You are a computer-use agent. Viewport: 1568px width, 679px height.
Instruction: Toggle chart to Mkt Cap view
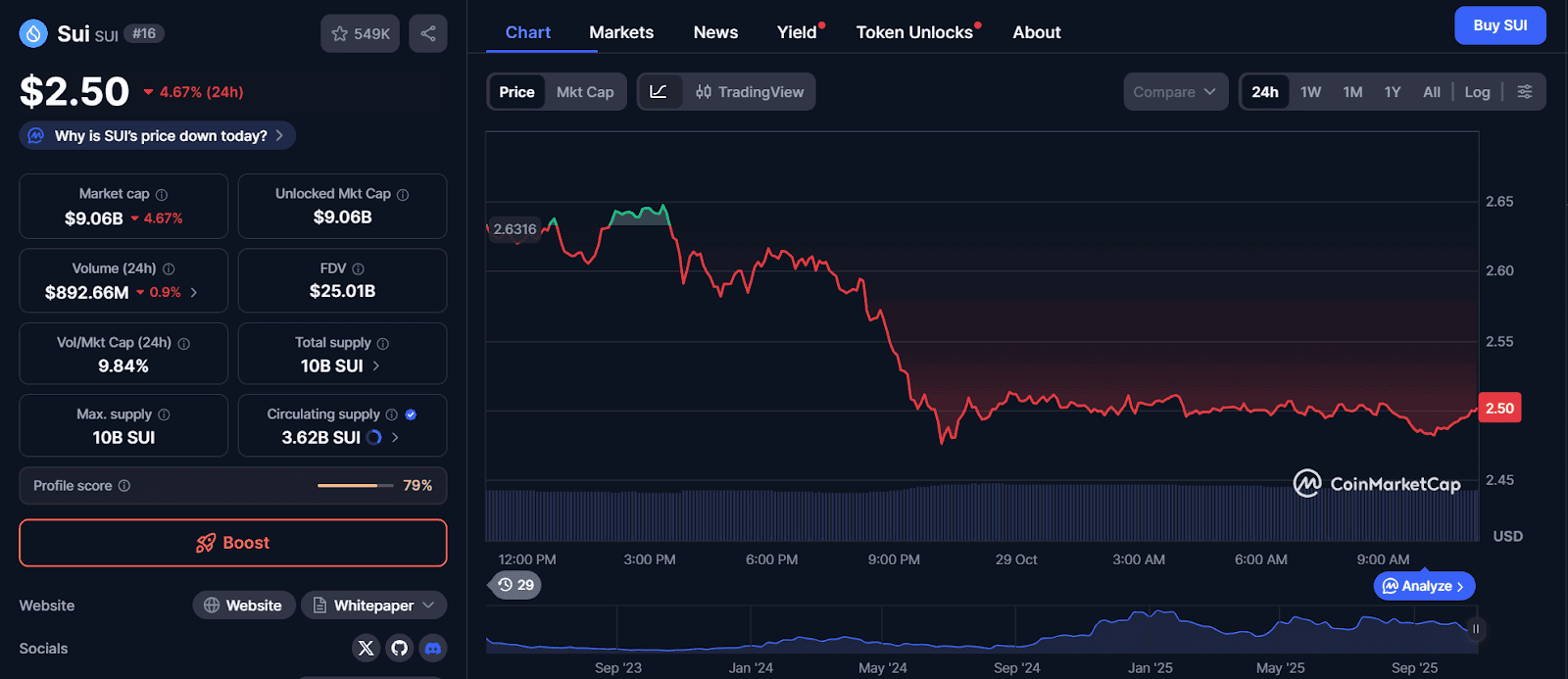pos(585,92)
